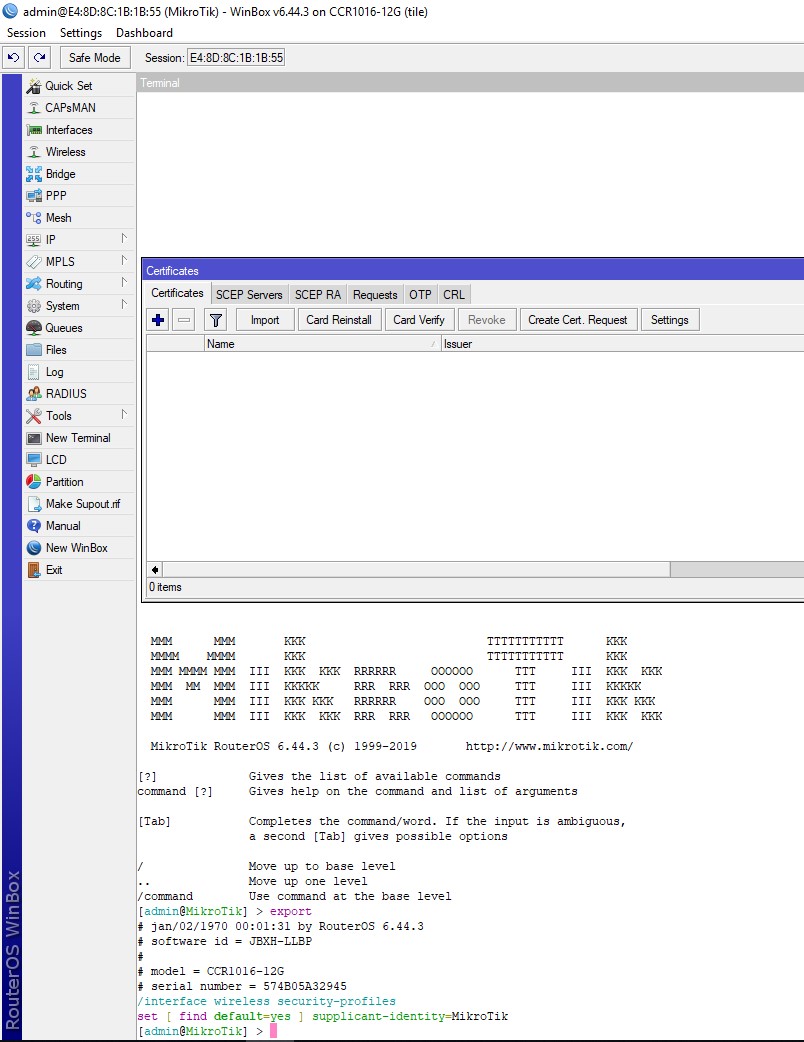Viewport: 804px width, 1042px height.
Task: Click the Session address field
Action: tap(237, 58)
